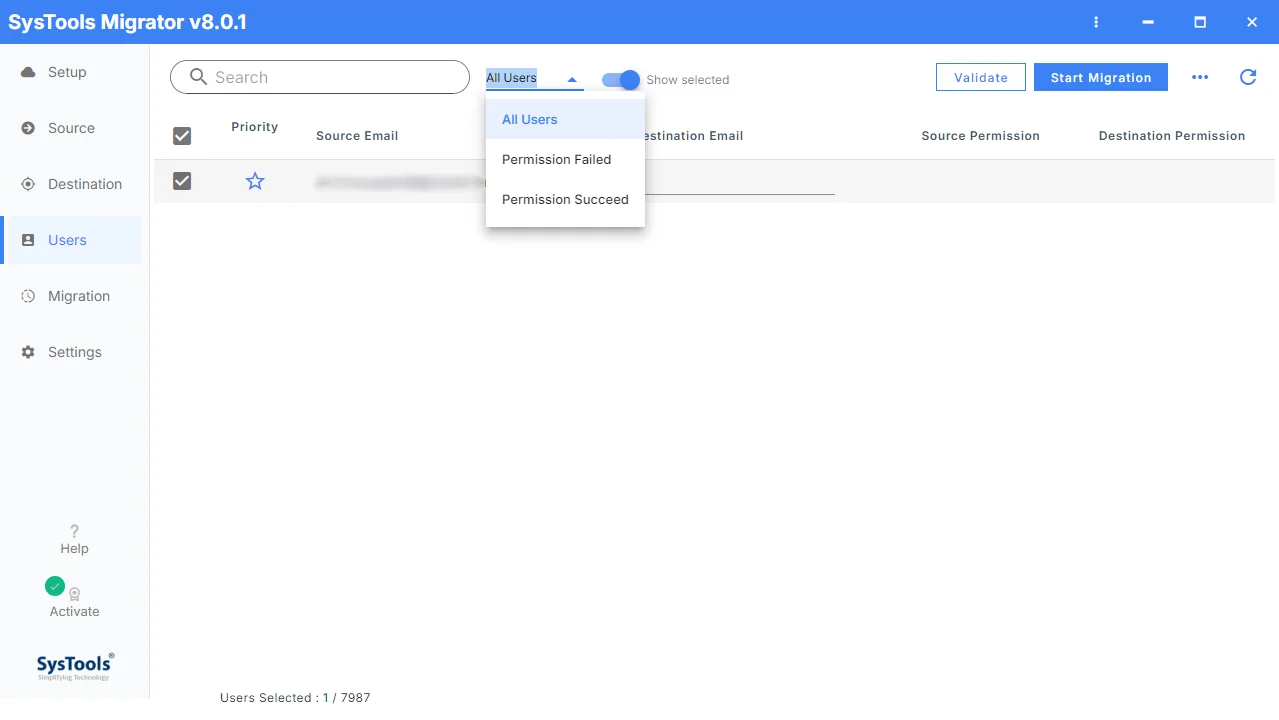Screen dimensions: 1279x720
Task: Turn off the Show selected switch
Action: click(620, 80)
